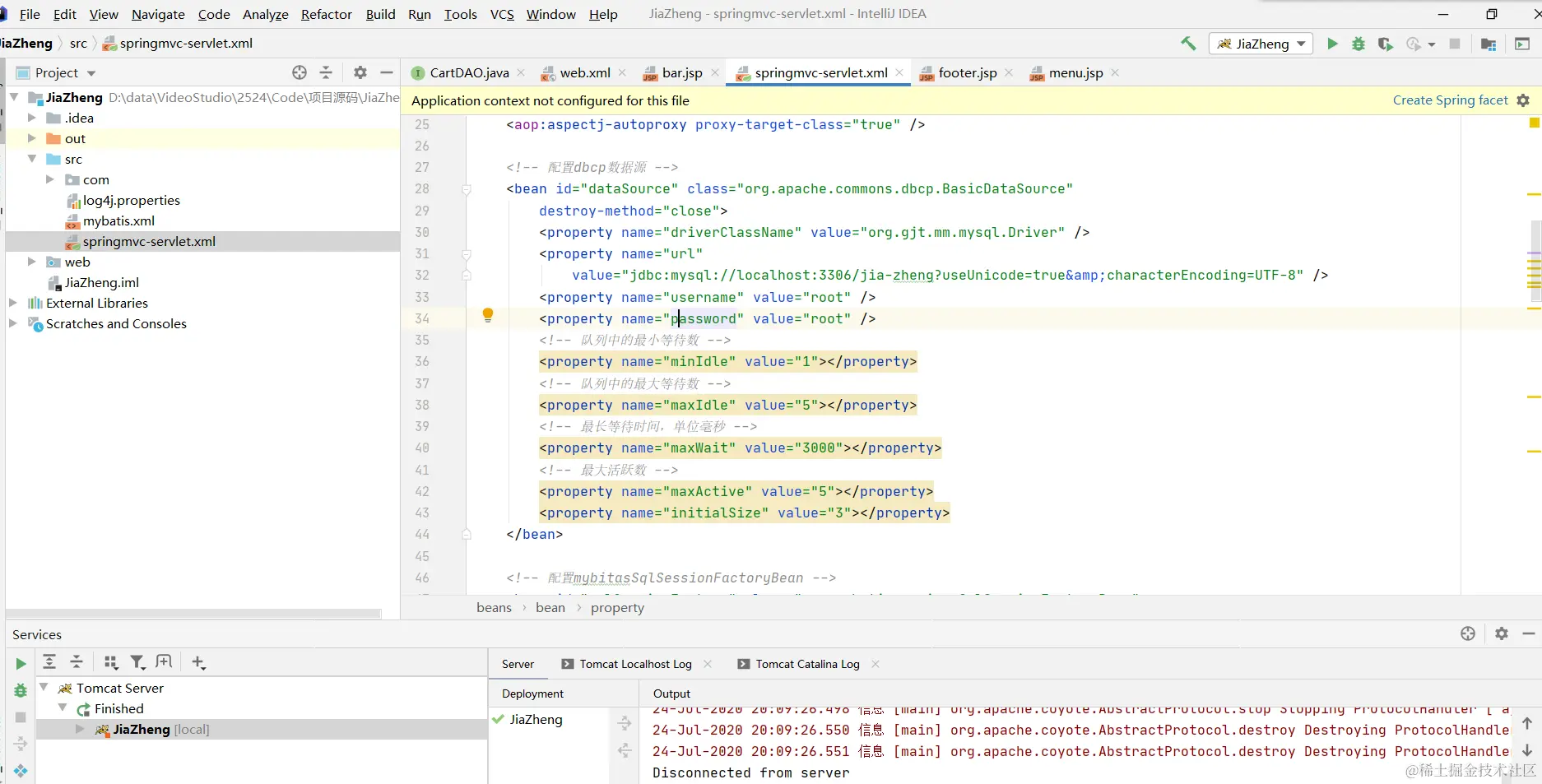The width and height of the screenshot is (1542, 784).
Task: Click the src breadcrumb in navigation bar
Action: 78,43
